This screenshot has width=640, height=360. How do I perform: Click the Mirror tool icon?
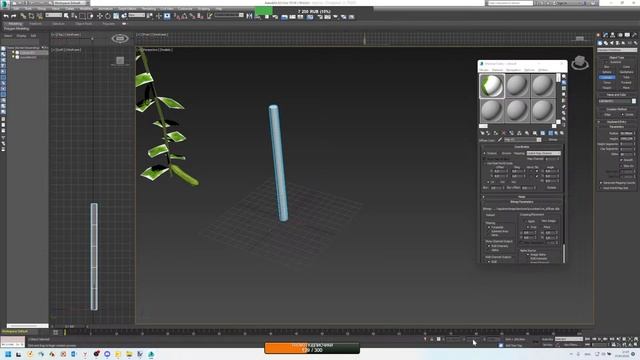(x=249, y=16)
